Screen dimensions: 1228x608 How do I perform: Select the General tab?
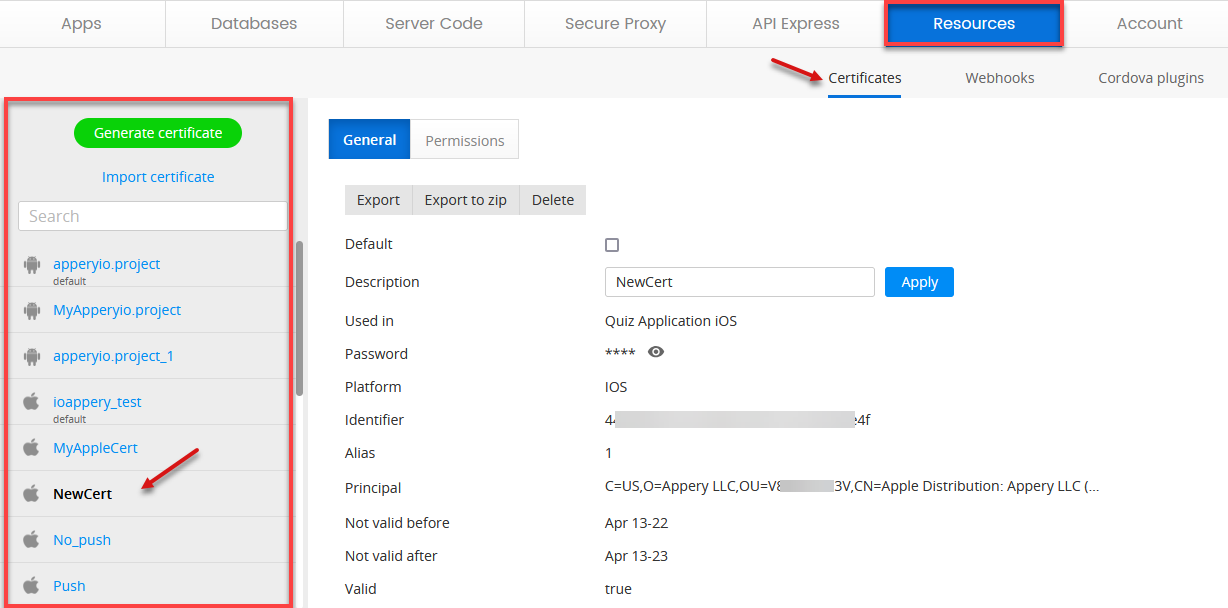[x=370, y=140]
